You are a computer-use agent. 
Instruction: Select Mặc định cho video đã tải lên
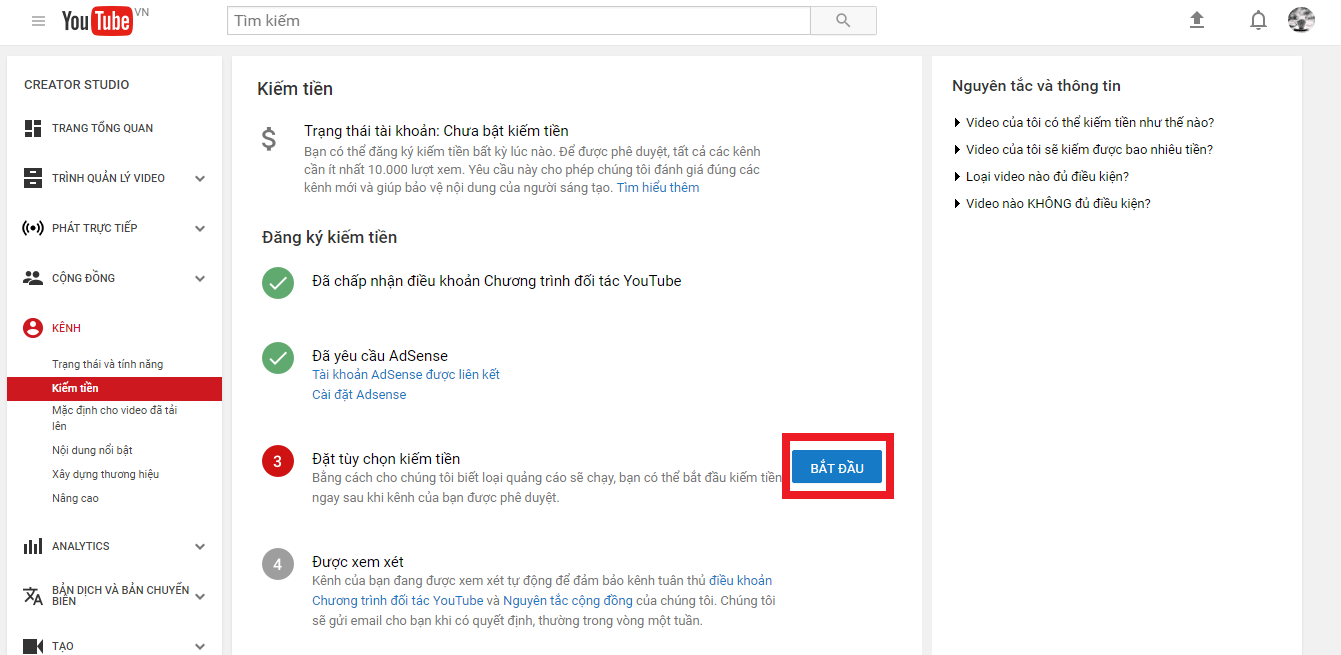[x=115, y=418]
